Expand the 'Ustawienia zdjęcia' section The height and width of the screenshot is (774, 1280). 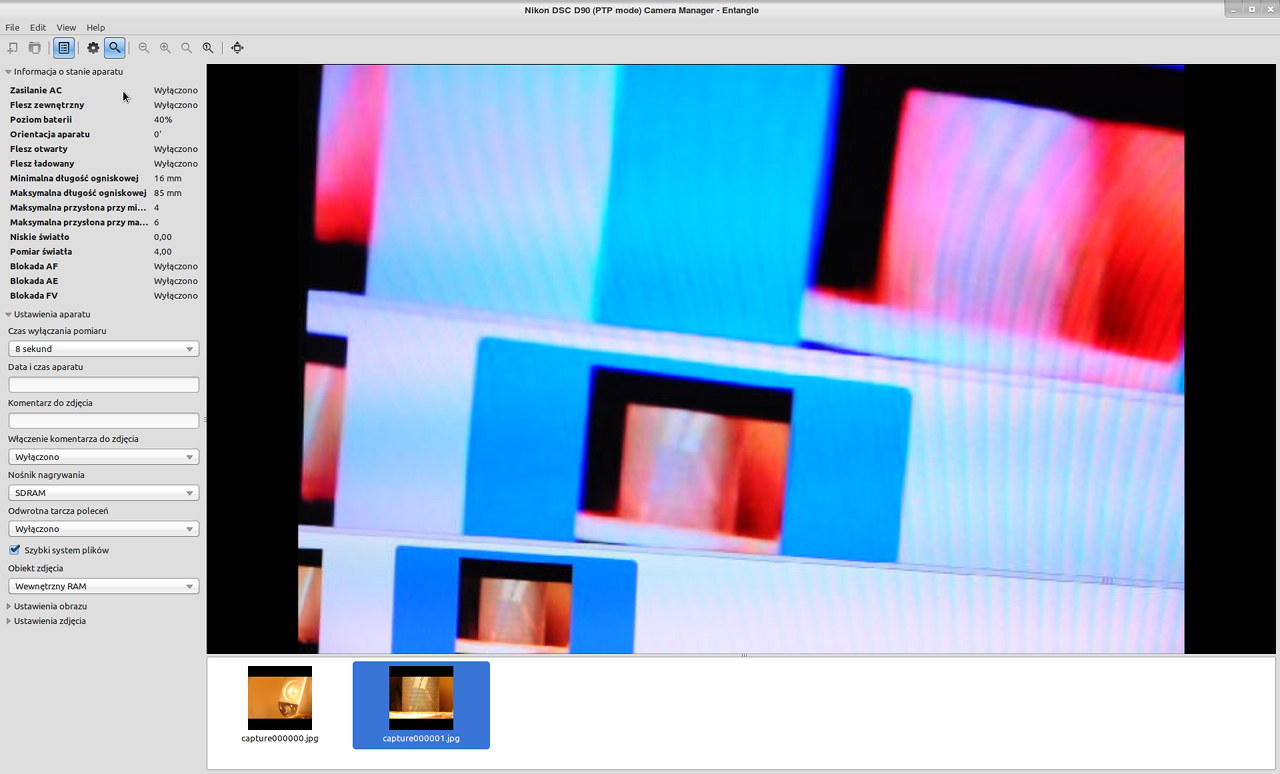[46, 621]
